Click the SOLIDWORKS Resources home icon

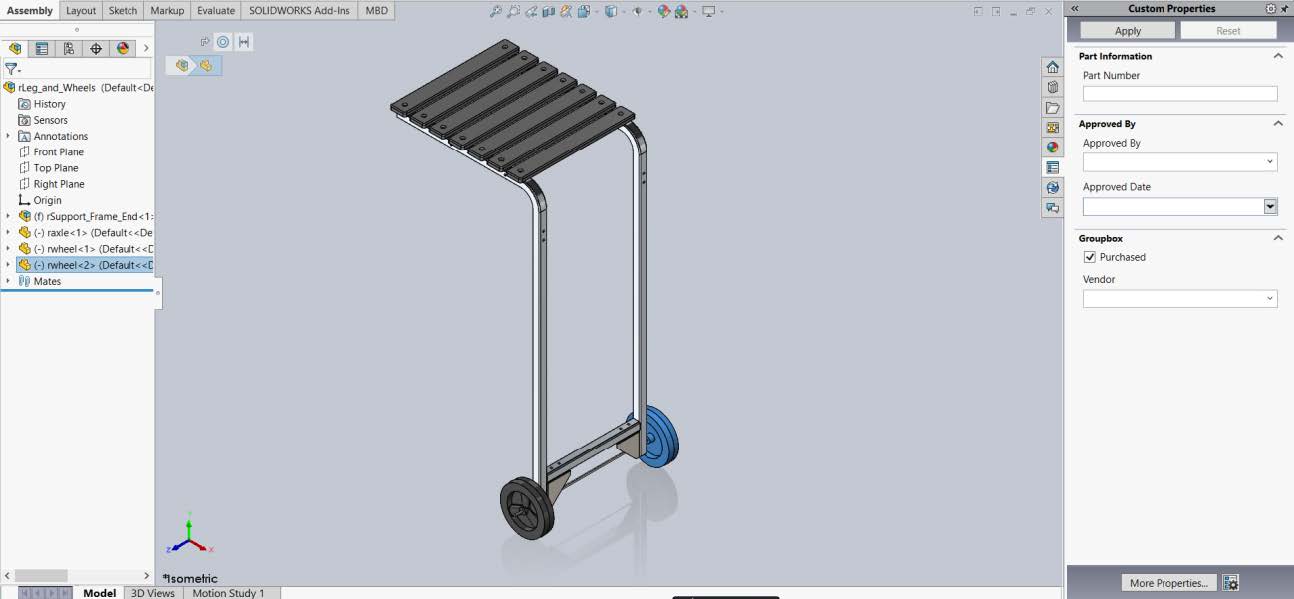pos(1052,67)
